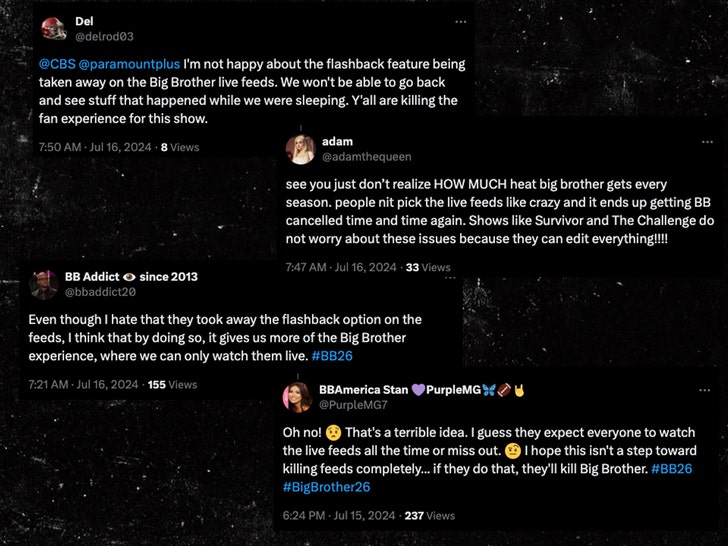
Task: View the 237 Views count
Action: [x=429, y=516]
